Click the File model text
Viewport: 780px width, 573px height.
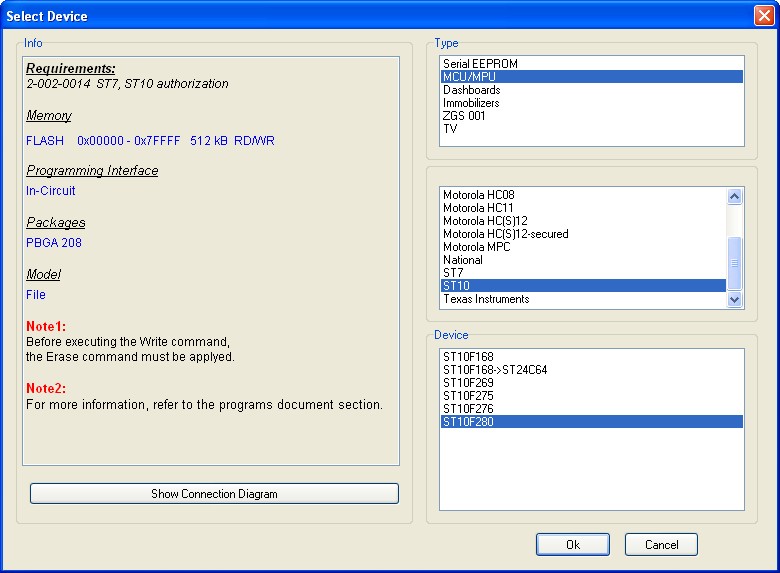click(36, 294)
